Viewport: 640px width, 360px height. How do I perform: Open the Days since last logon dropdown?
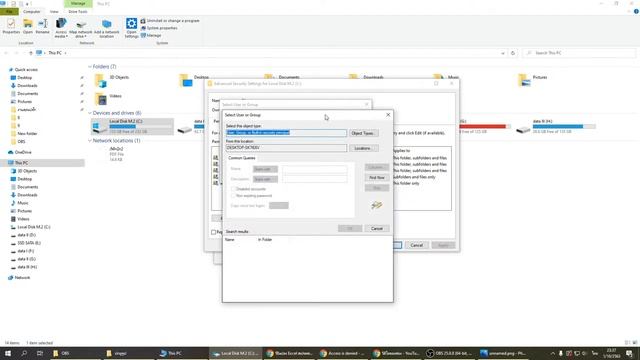click(279, 205)
